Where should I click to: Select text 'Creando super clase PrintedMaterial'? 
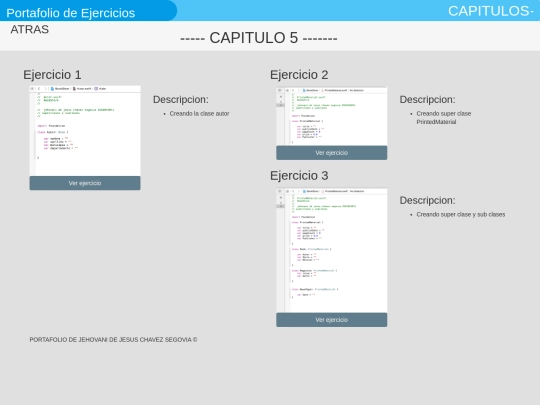[x=444, y=118]
